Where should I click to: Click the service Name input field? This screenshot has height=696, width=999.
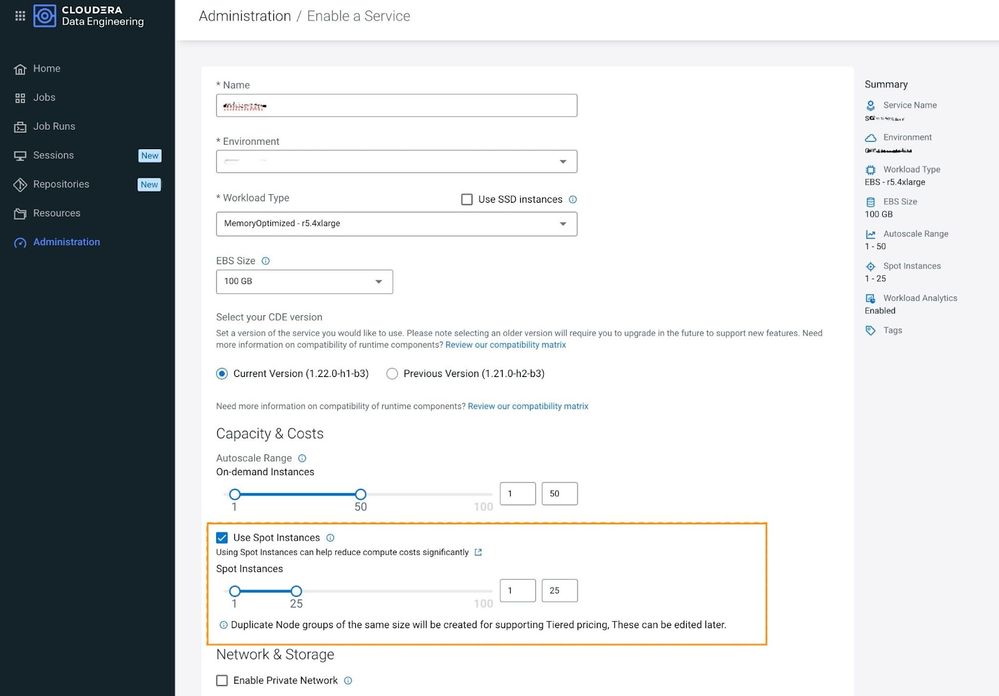click(396, 106)
